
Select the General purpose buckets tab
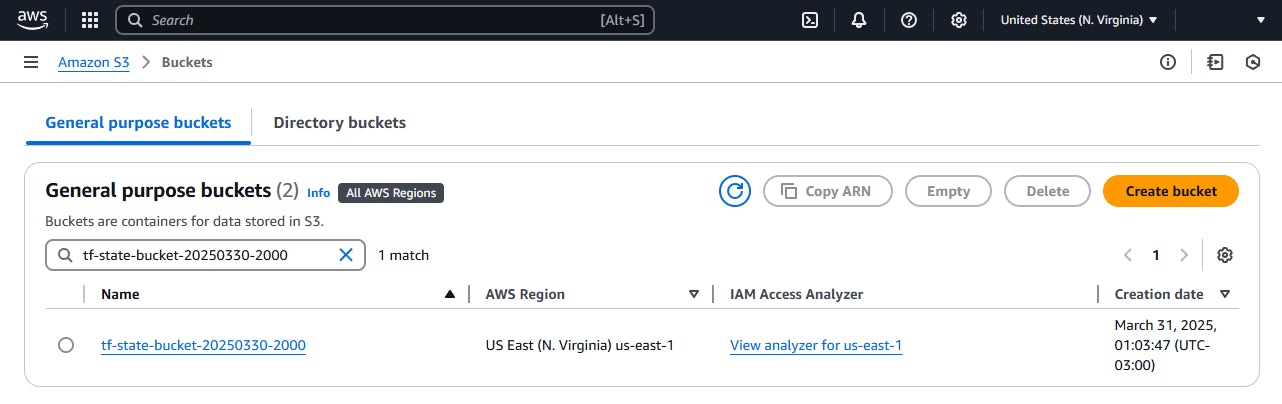138,123
